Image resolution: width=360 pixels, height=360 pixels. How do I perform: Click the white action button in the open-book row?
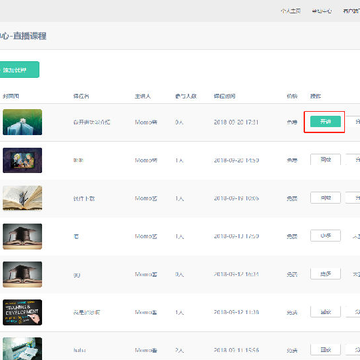[325, 198]
